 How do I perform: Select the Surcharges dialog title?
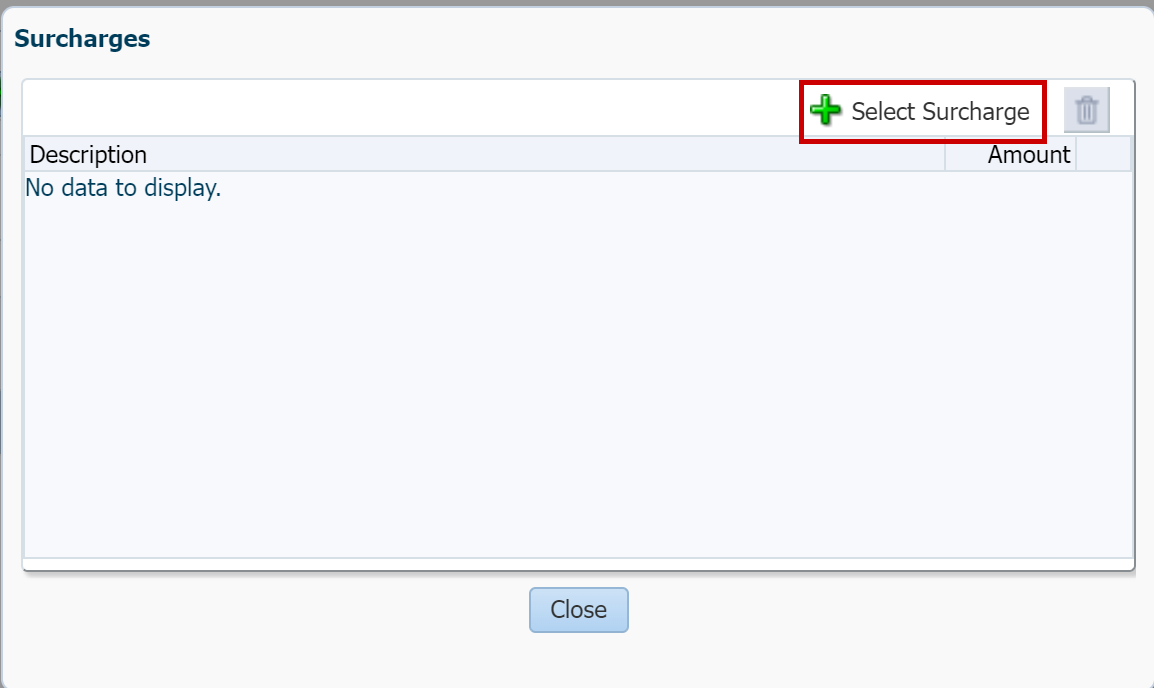click(82, 38)
